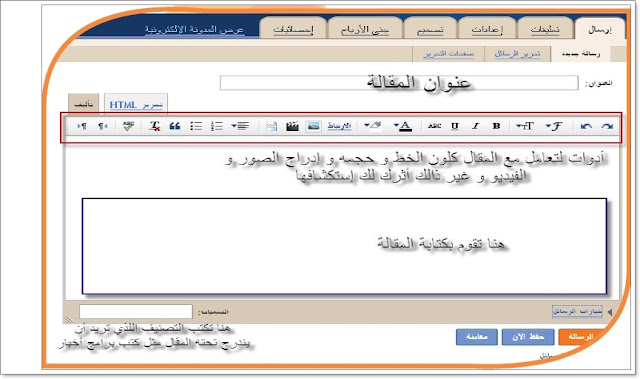Click inside the post body editing area
This screenshot has height=379, width=640.
click(344, 246)
